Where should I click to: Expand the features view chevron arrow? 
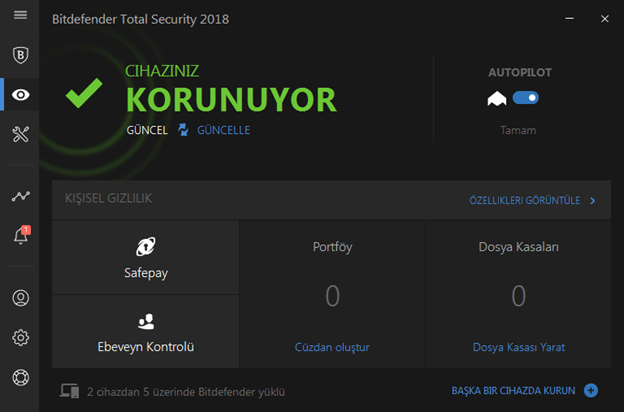coord(593,201)
